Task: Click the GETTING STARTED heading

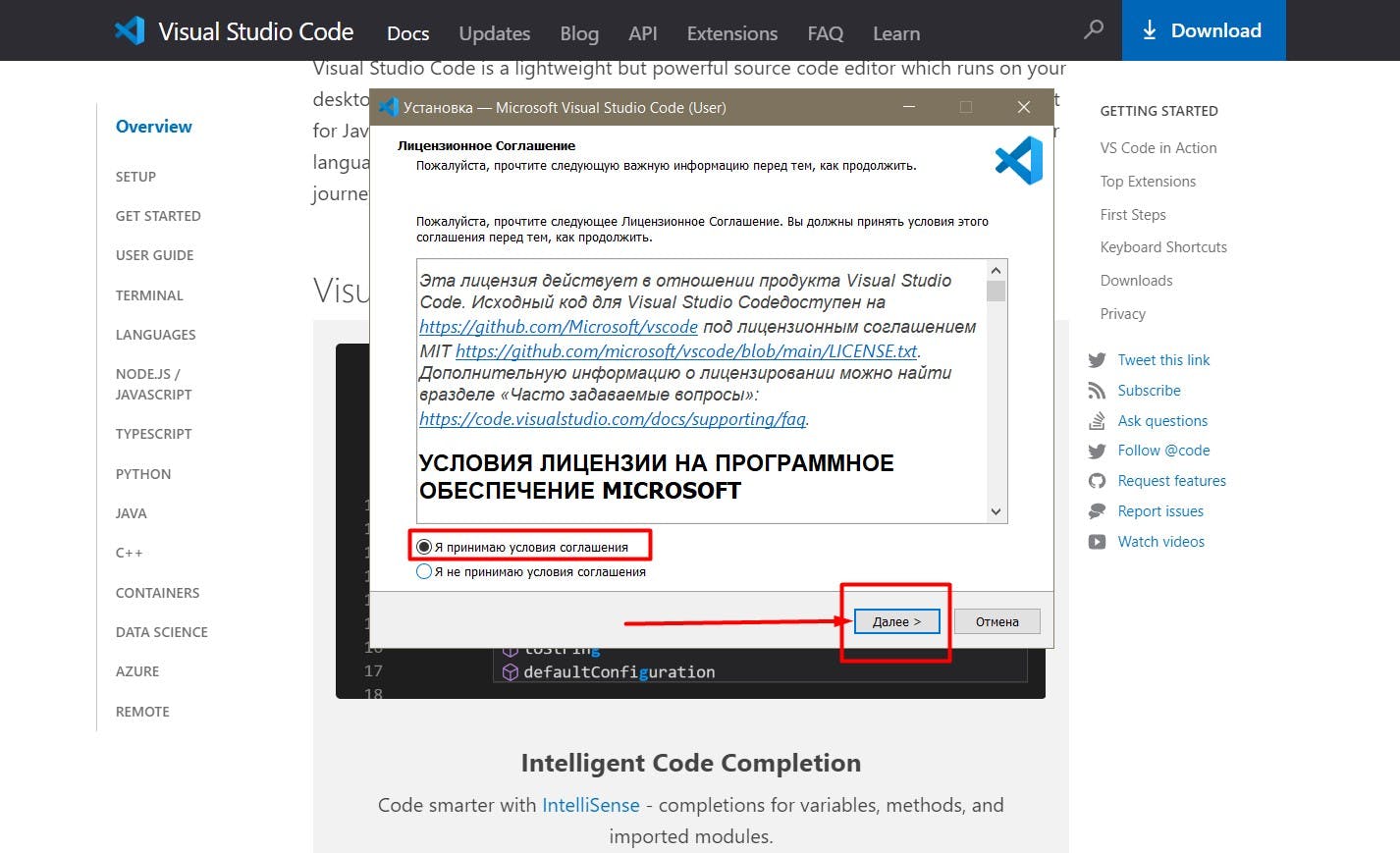Action: [1158, 111]
